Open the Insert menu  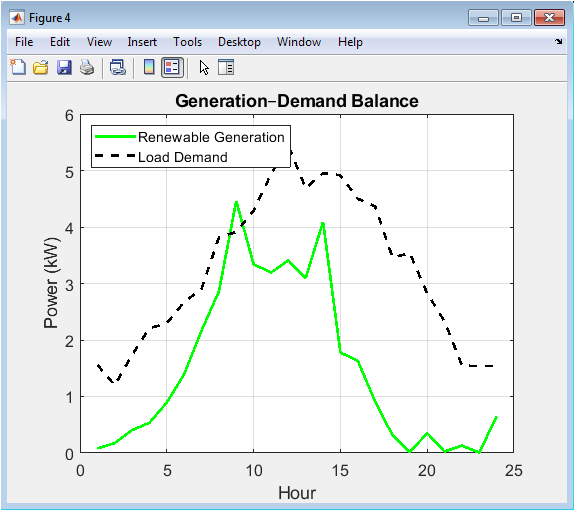(x=142, y=42)
